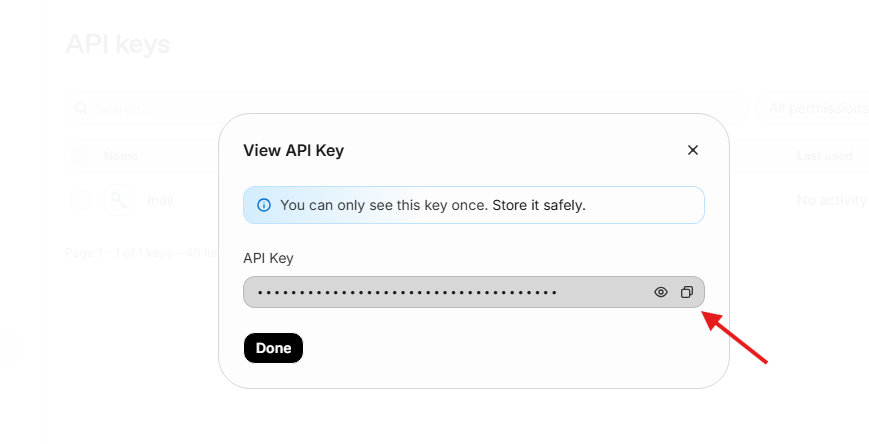
Task: Copy the API key with the copy icon
Action: (x=687, y=292)
